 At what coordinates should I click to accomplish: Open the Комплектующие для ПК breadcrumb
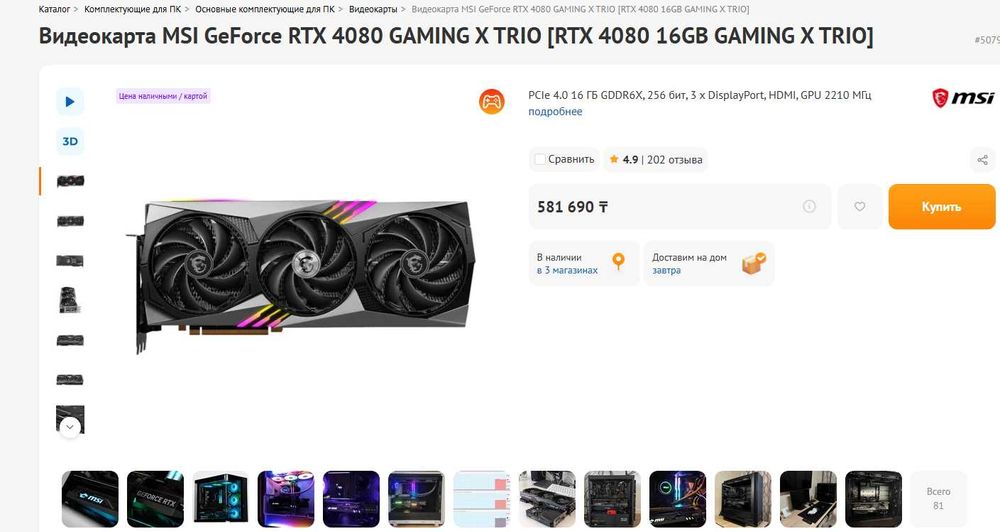pos(133,10)
